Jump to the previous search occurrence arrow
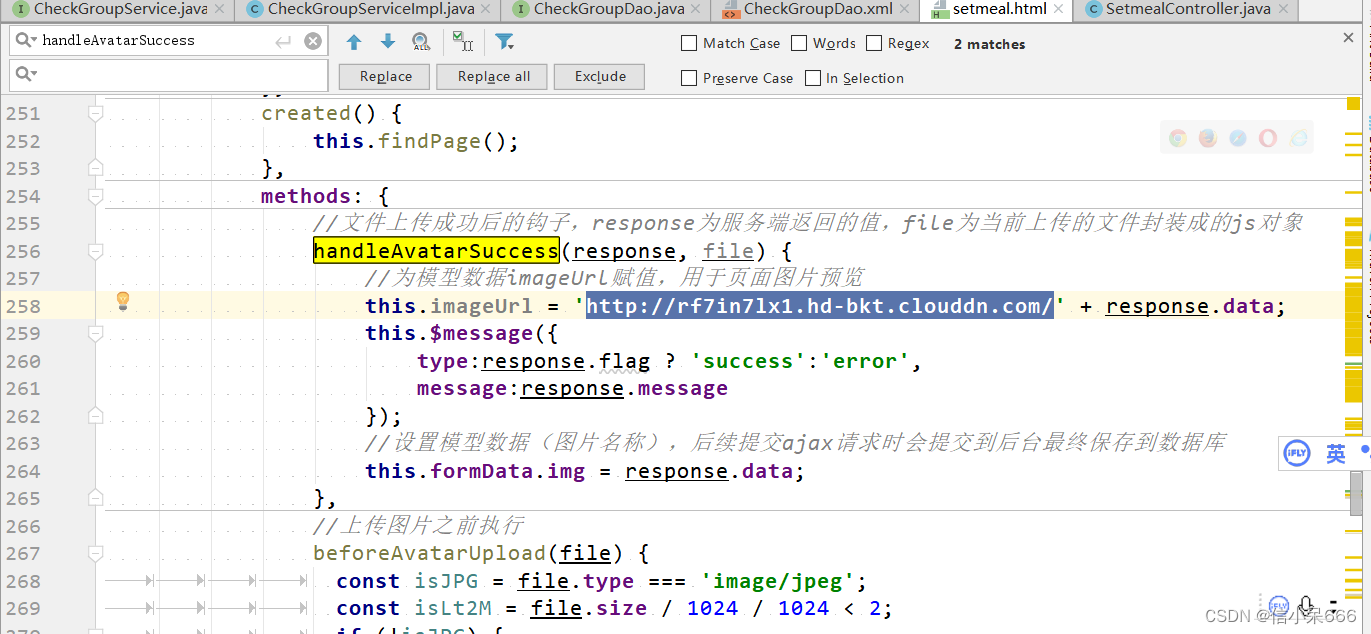This screenshot has height=634, width=1371. pyautogui.click(x=354, y=42)
